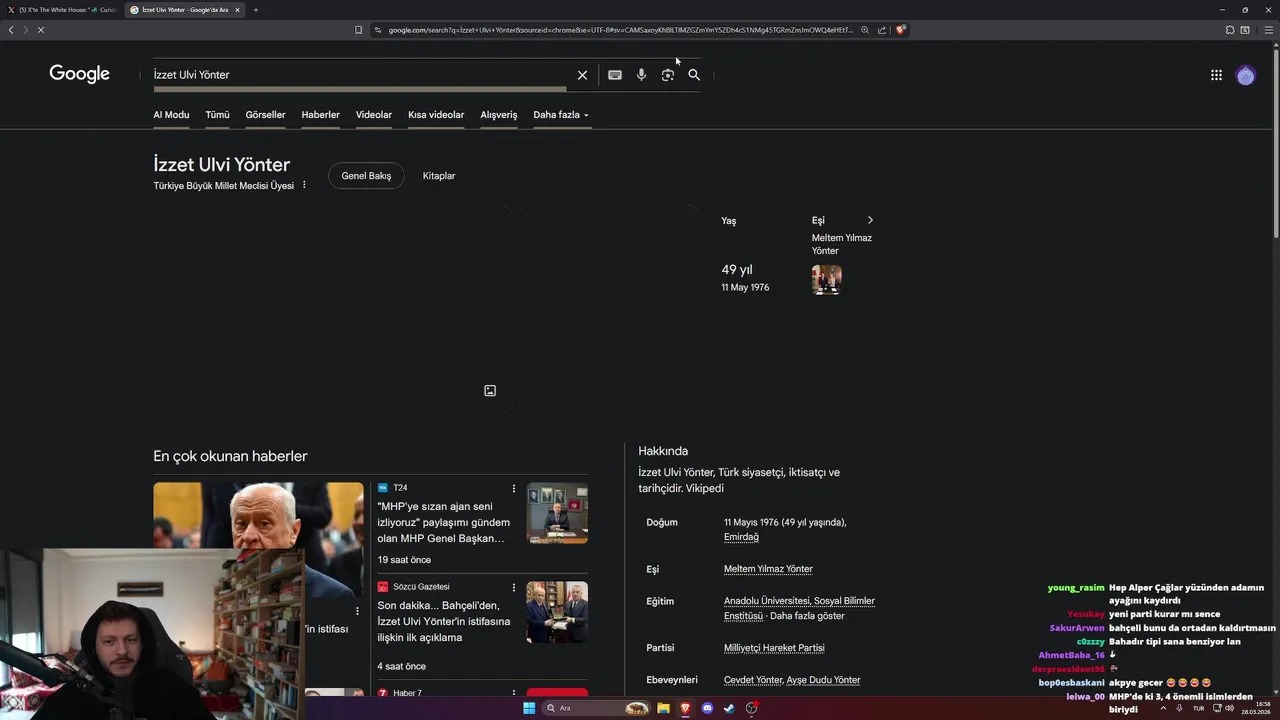1280x720 pixels.
Task: Click the Sözcü Gazetesi article thumbnail
Action: point(557,612)
